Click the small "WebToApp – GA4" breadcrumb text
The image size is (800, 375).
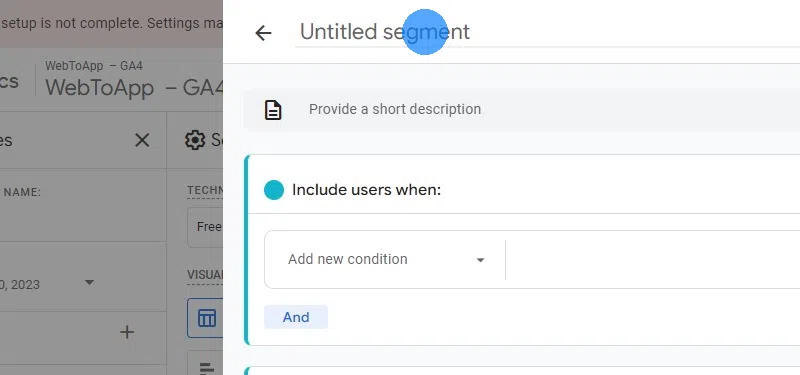coord(94,65)
